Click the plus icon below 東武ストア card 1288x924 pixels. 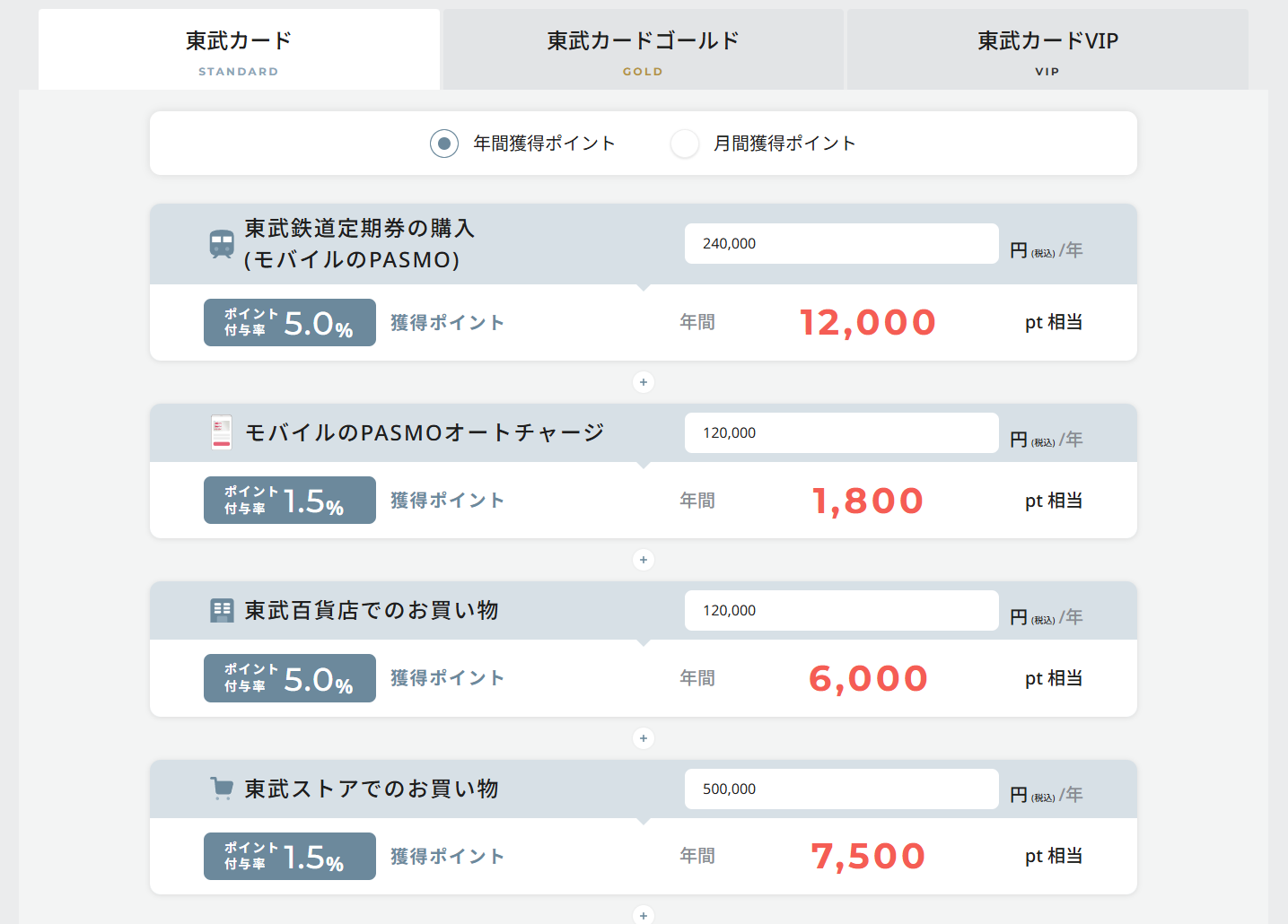644,915
